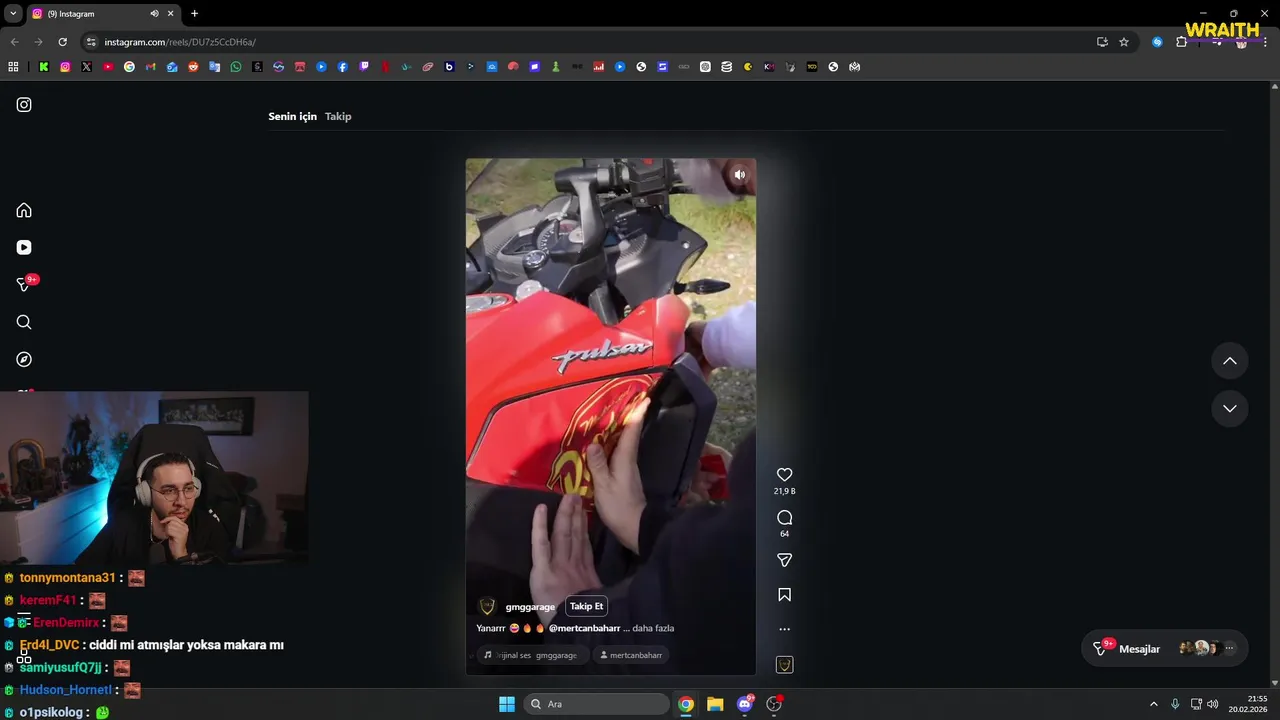The height and width of the screenshot is (720, 1280).
Task: Go to Home feed in Instagram sidebar
Action: point(24,210)
